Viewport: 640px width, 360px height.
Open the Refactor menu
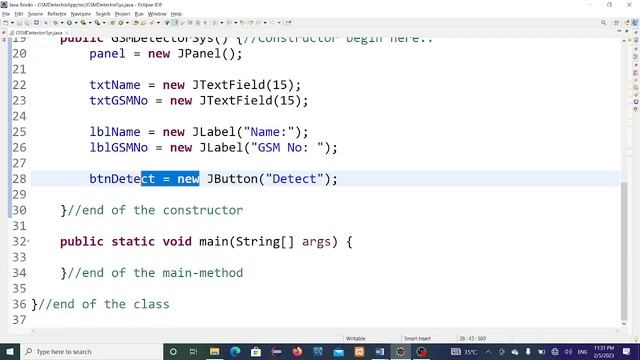click(x=57, y=14)
